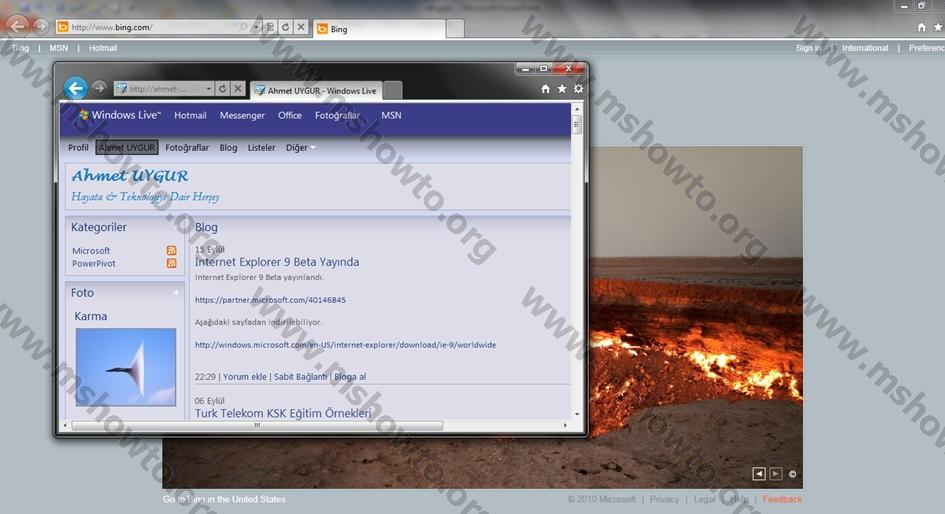Follow the partner.microsoft.com/40146845 link
Viewport: 945px width, 514px height.
pyautogui.click(x=270, y=299)
